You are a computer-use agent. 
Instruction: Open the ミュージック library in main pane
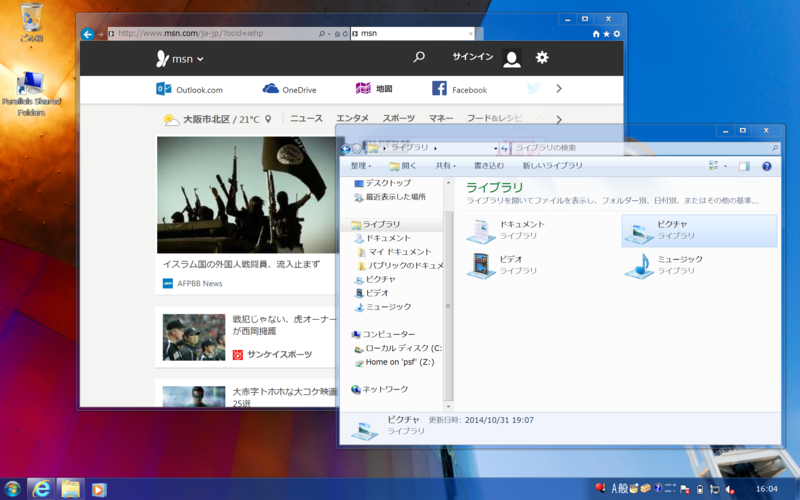pos(663,265)
